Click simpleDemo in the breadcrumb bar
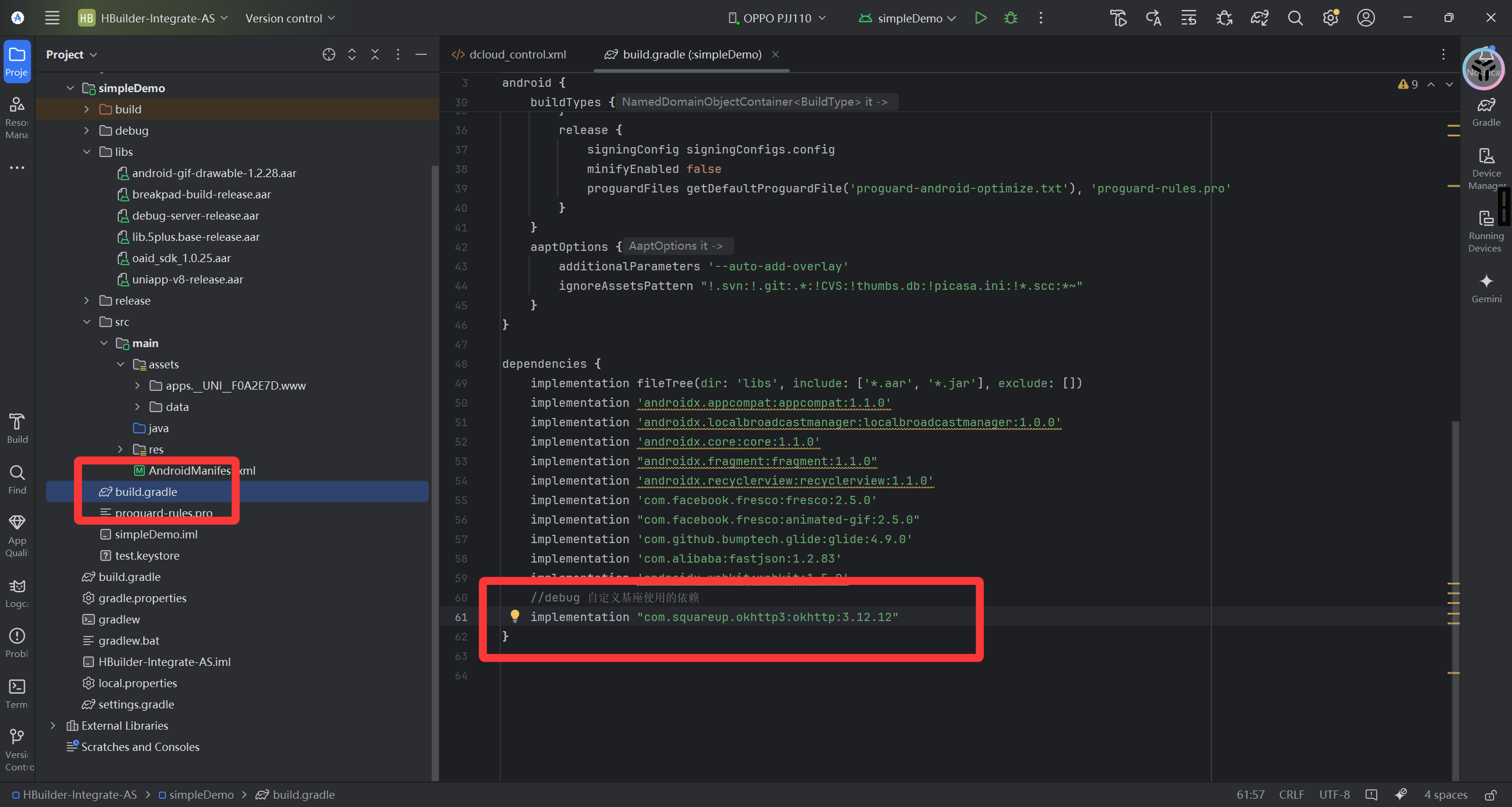The image size is (1512, 807). (196, 795)
